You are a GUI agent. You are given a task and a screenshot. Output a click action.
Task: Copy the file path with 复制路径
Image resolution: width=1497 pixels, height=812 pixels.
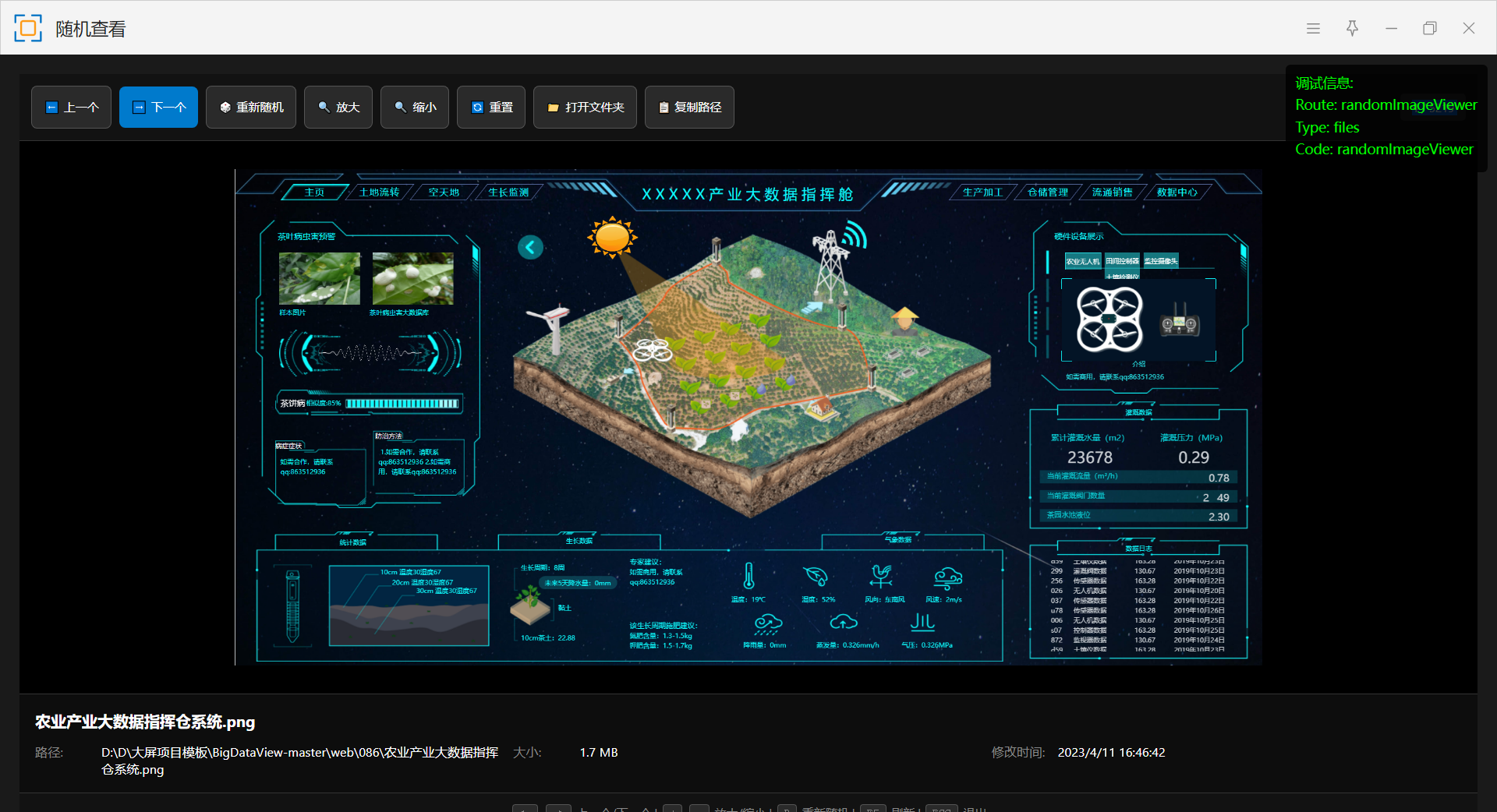coord(689,107)
